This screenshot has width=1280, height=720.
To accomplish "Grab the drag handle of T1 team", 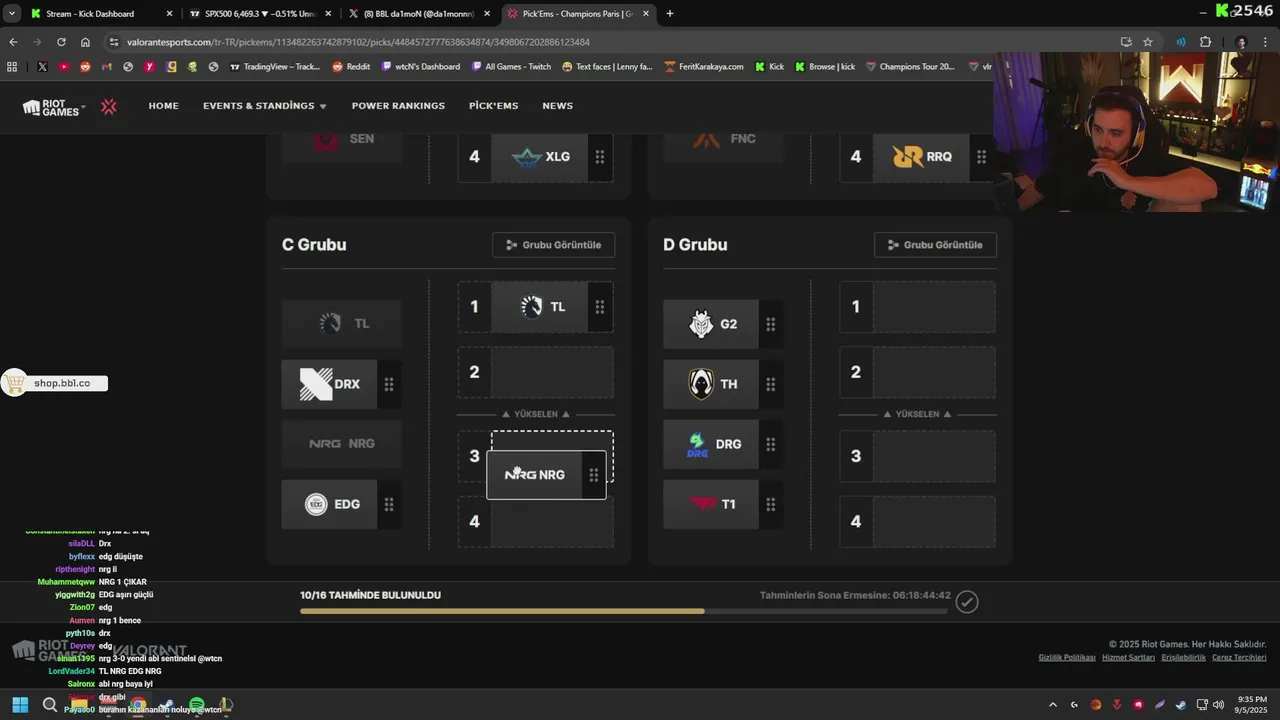I will [771, 504].
